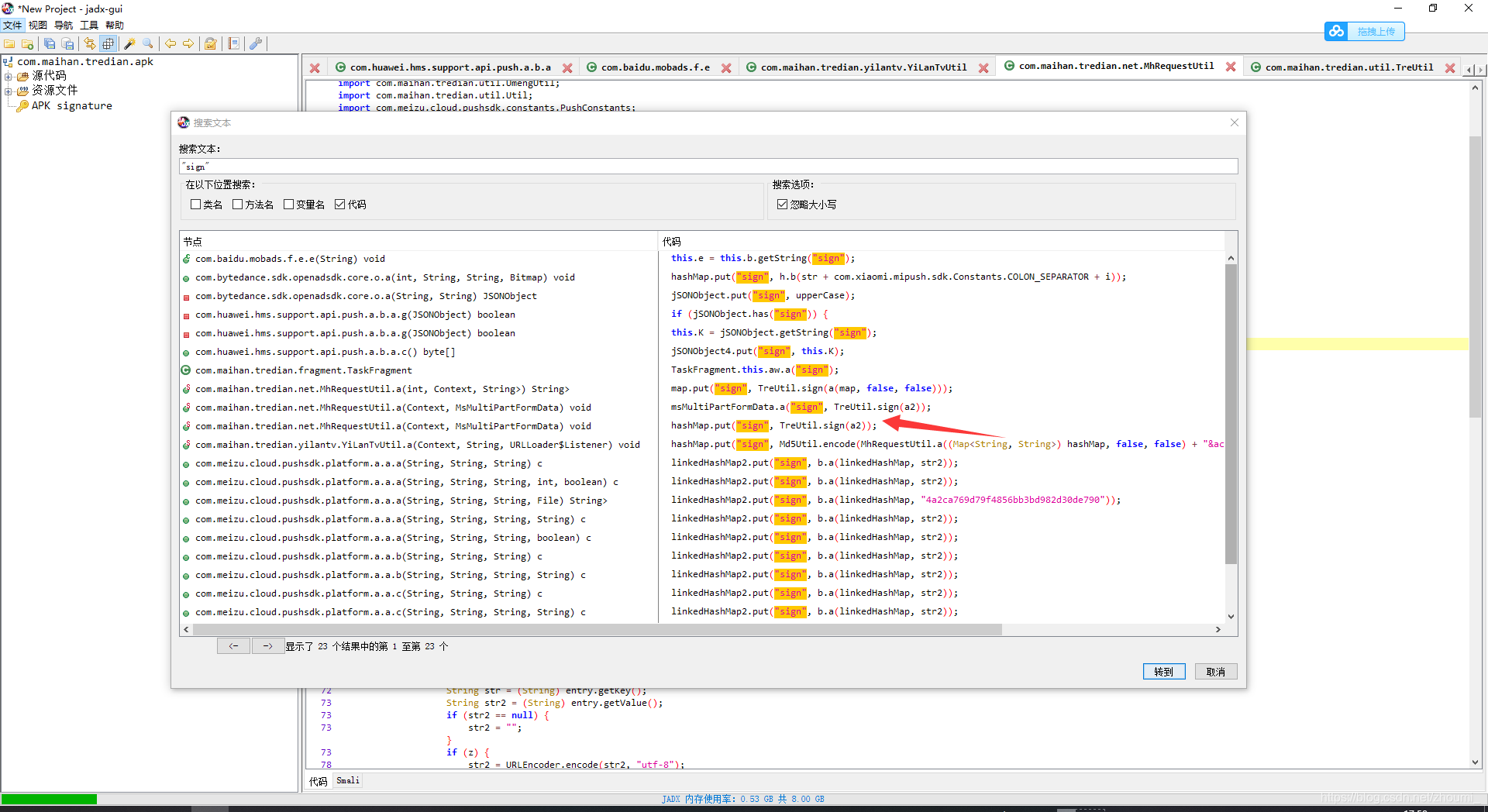Open Preferences via the wrench icon

(x=256, y=44)
